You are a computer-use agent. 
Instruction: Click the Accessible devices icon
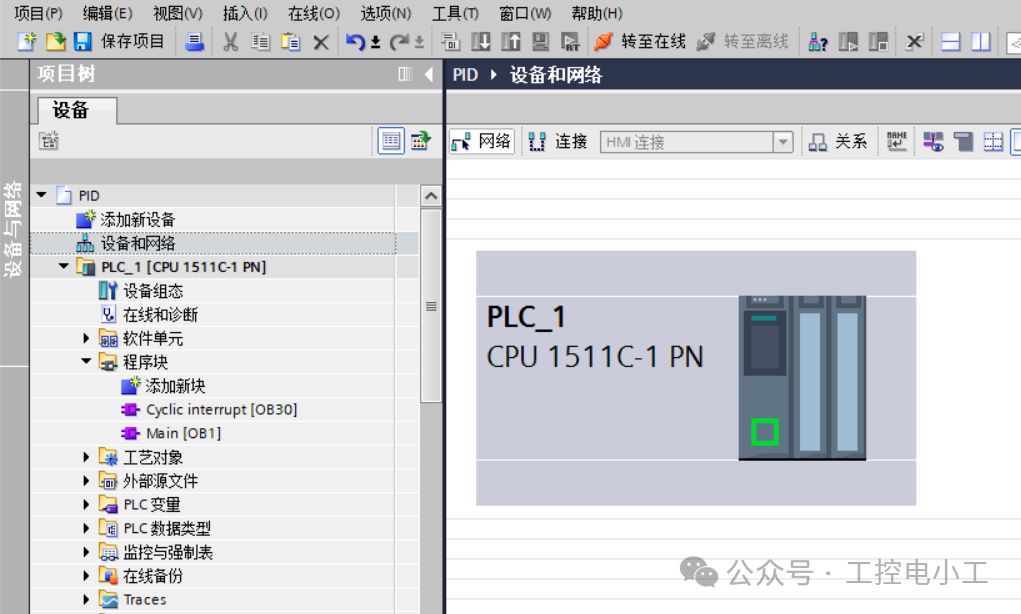817,42
